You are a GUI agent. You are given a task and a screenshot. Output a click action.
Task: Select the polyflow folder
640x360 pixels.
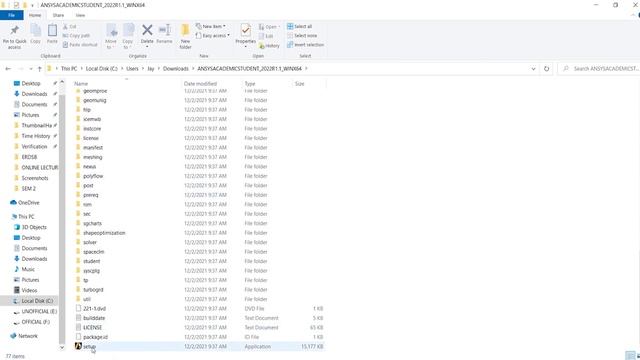tap(199, 176)
